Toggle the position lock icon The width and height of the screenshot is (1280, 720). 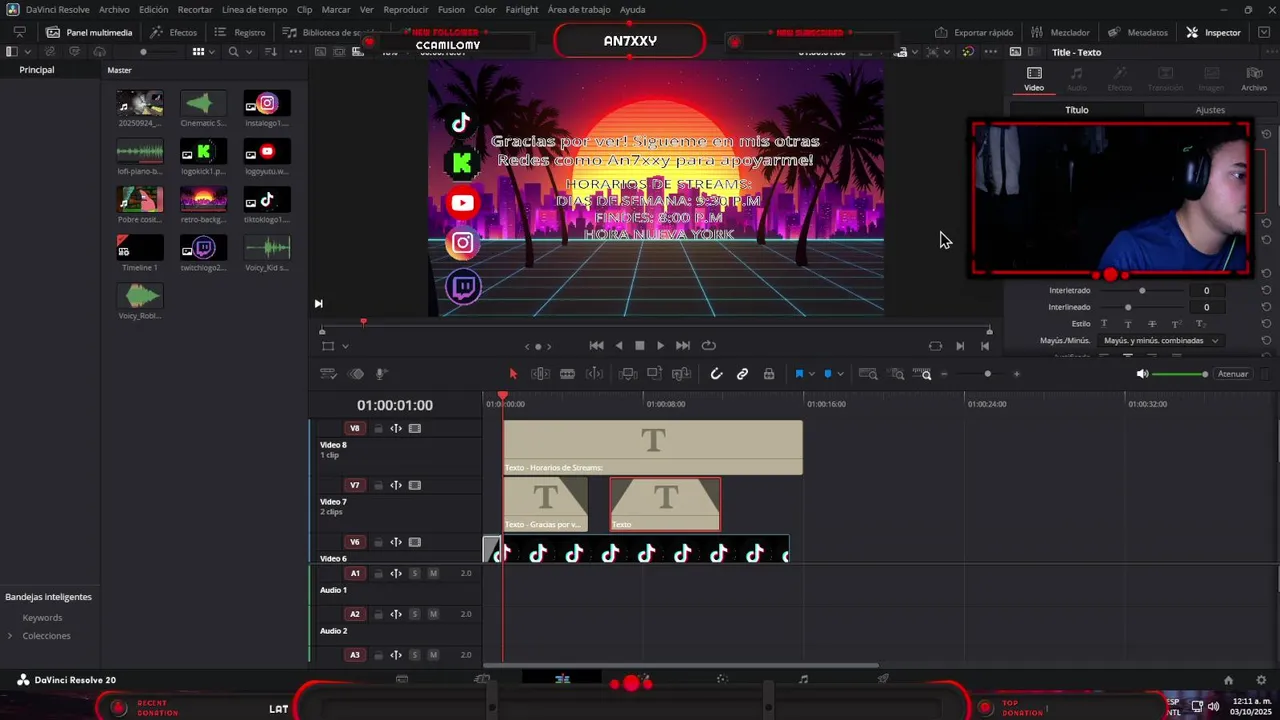pyautogui.click(x=769, y=374)
